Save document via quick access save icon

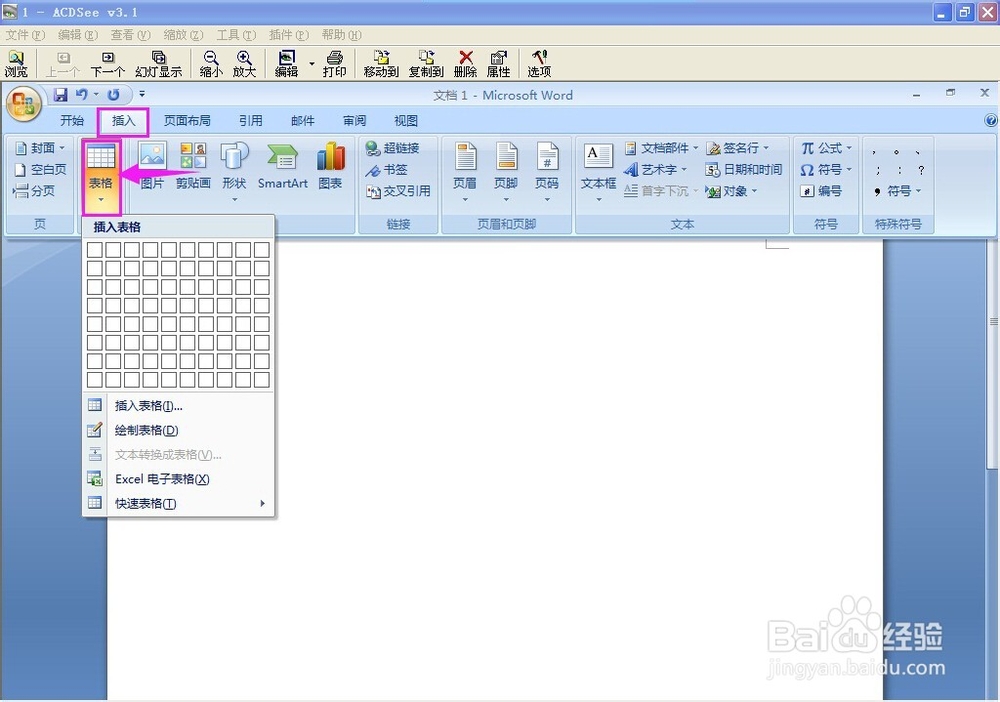pyautogui.click(x=61, y=95)
